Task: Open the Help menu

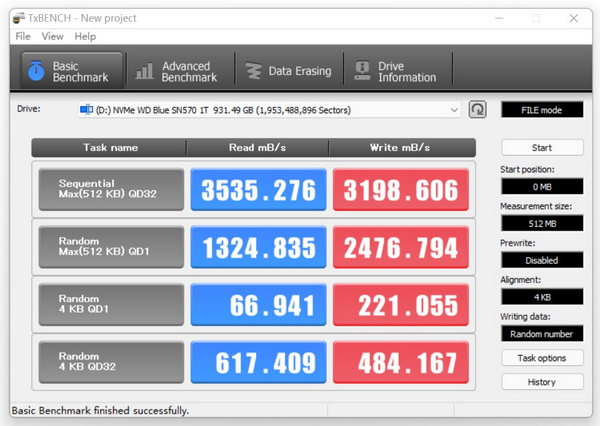Action: 85,36
